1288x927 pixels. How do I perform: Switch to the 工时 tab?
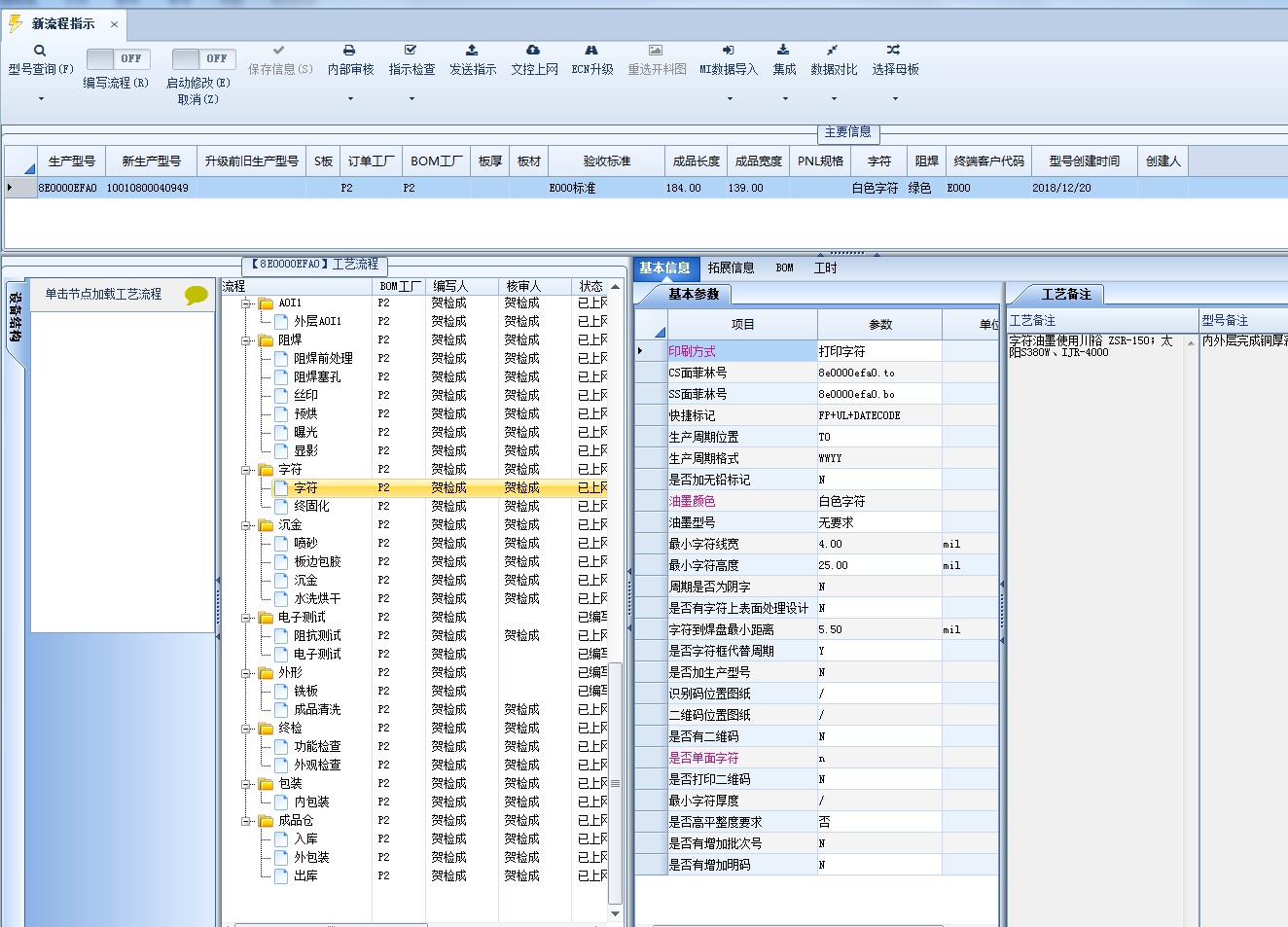[825, 267]
